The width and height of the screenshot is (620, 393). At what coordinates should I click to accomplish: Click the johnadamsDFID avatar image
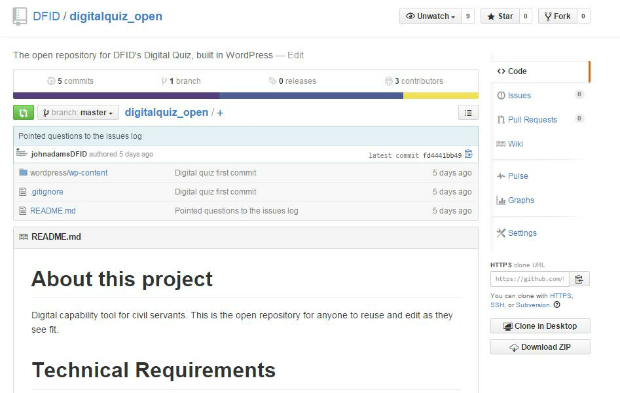tap(22, 153)
